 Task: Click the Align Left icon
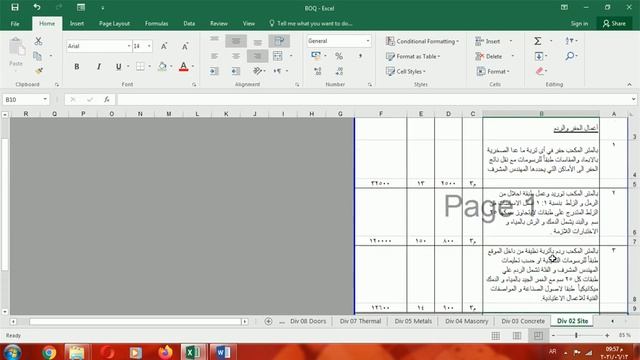[x=214, y=56]
